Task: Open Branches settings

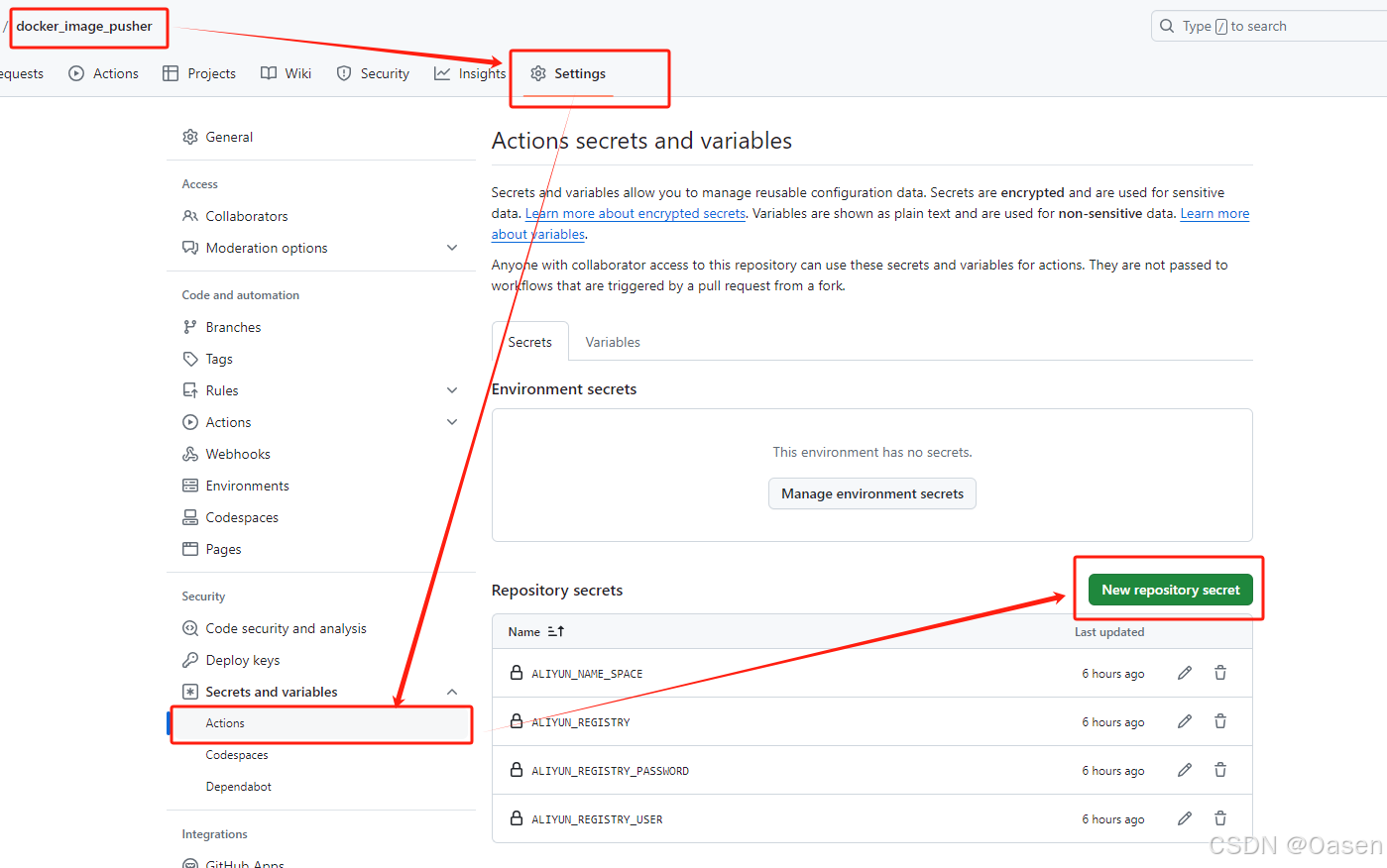Action: coord(321,327)
